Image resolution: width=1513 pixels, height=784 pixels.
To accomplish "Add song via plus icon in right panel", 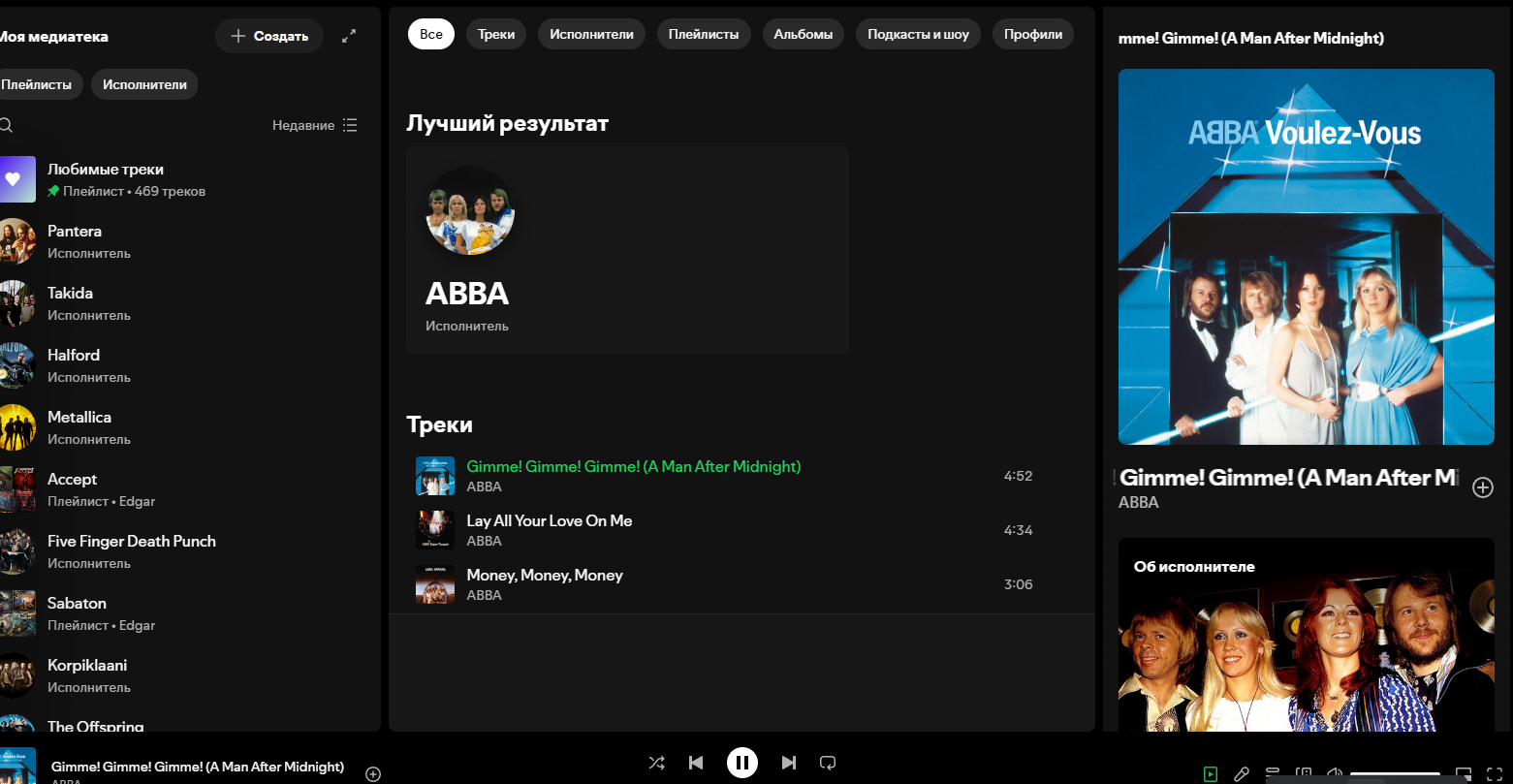I will pyautogui.click(x=1483, y=487).
